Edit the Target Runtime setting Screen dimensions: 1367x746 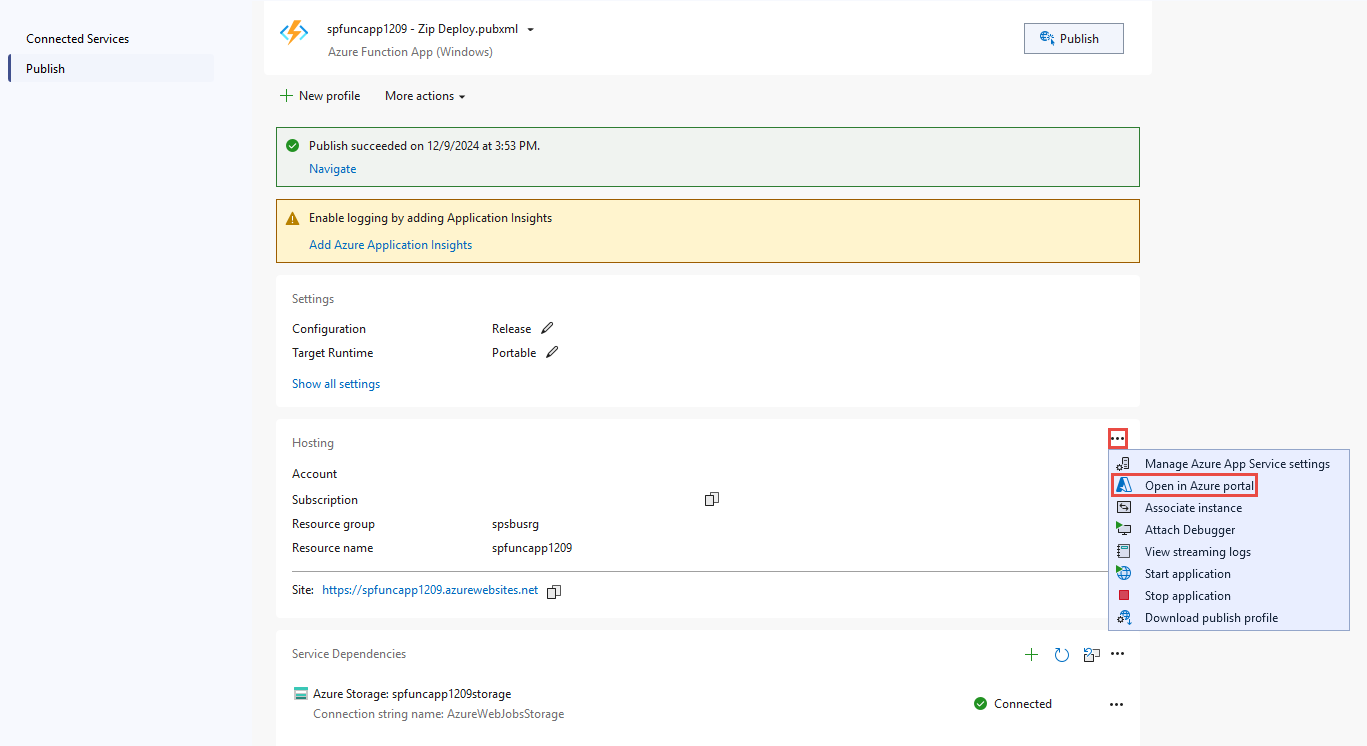pos(551,352)
